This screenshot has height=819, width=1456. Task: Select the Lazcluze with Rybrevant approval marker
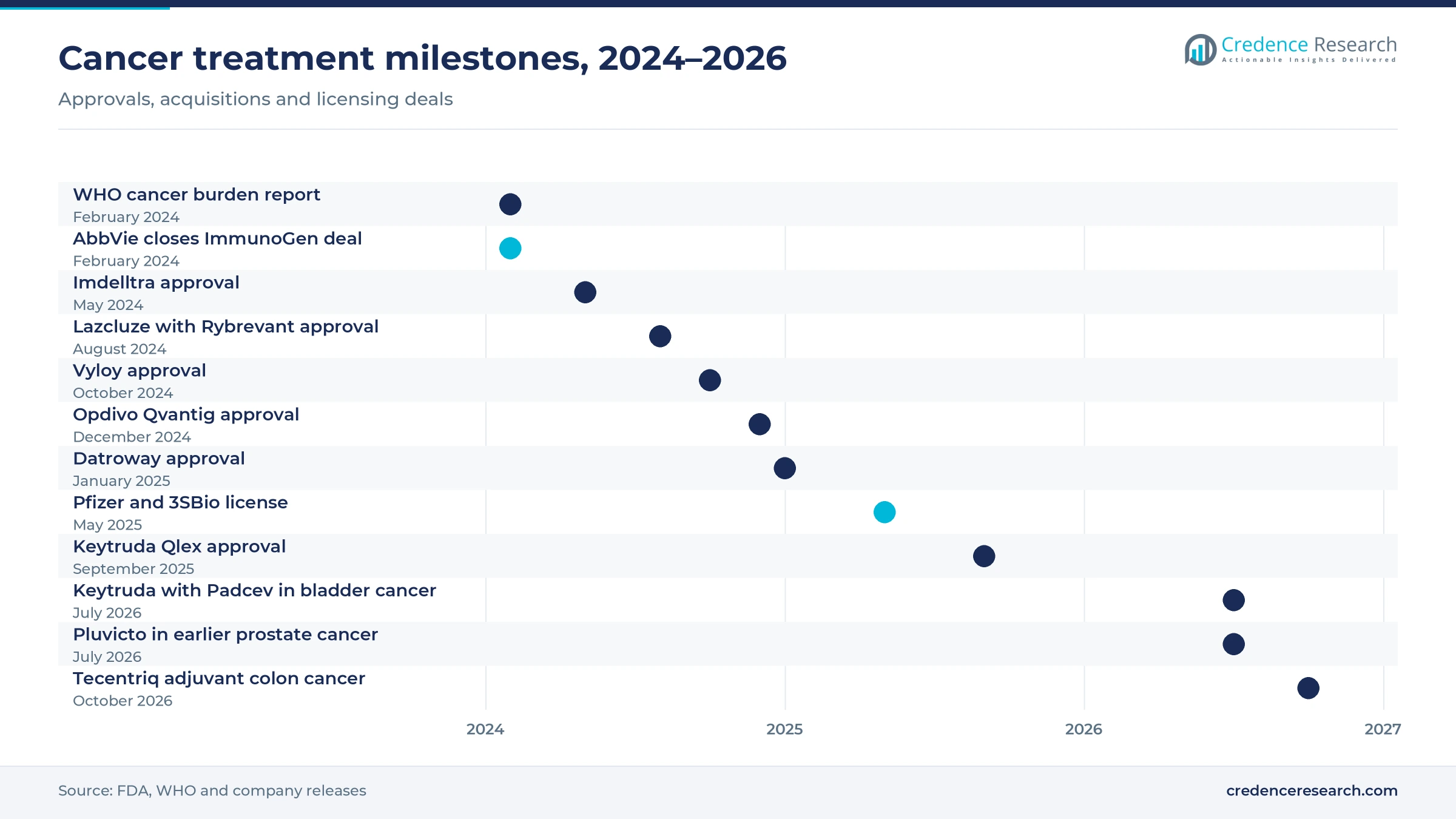tap(660, 336)
